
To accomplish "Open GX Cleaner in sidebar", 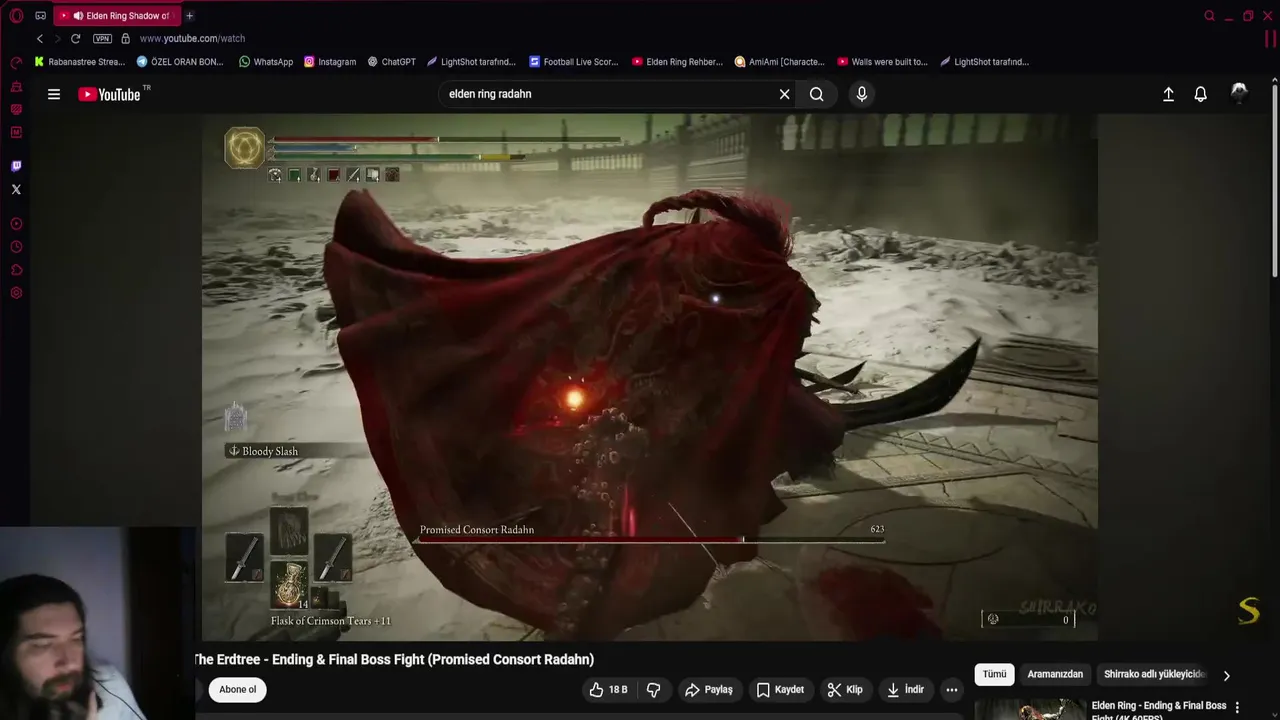I will tap(16, 87).
